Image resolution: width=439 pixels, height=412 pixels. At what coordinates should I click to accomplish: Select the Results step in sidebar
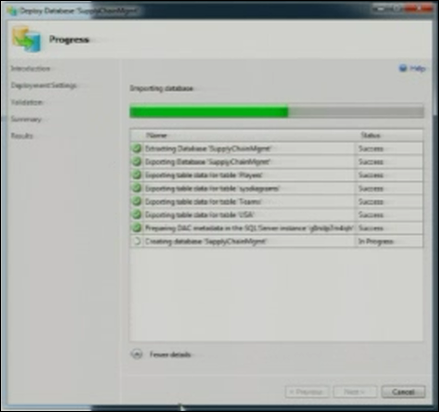coord(22,136)
